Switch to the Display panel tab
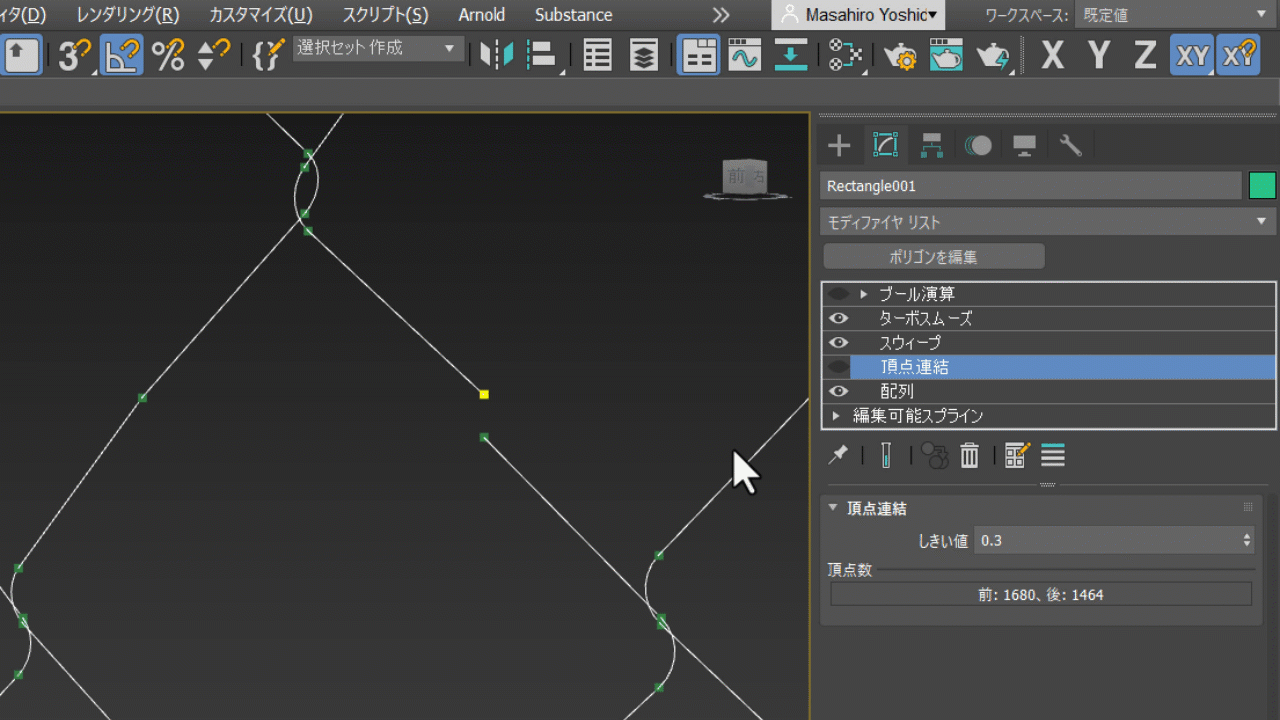Screen dimensions: 1280x720 click(1024, 146)
